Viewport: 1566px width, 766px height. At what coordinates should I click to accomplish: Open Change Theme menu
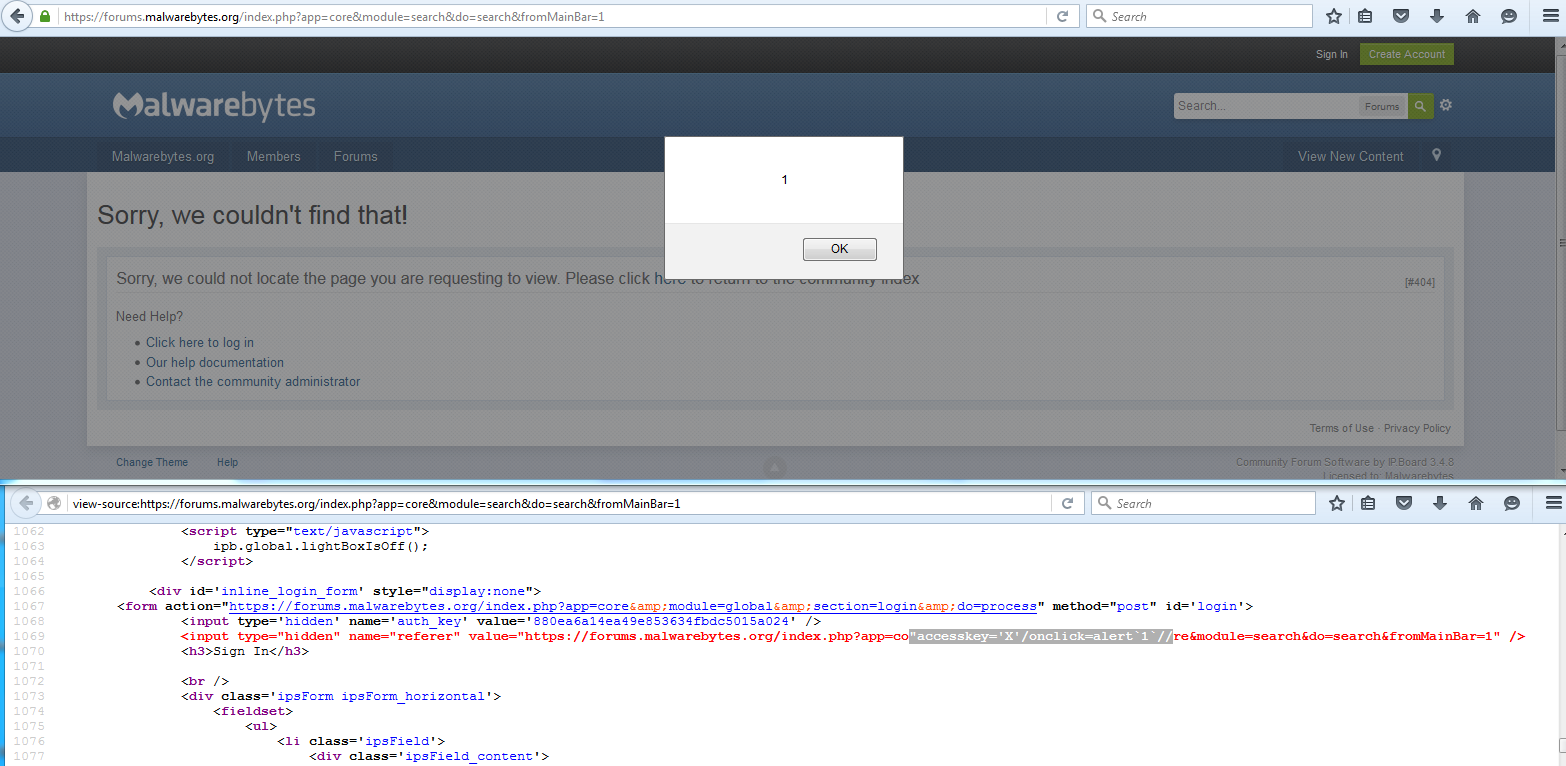pyautogui.click(x=152, y=462)
